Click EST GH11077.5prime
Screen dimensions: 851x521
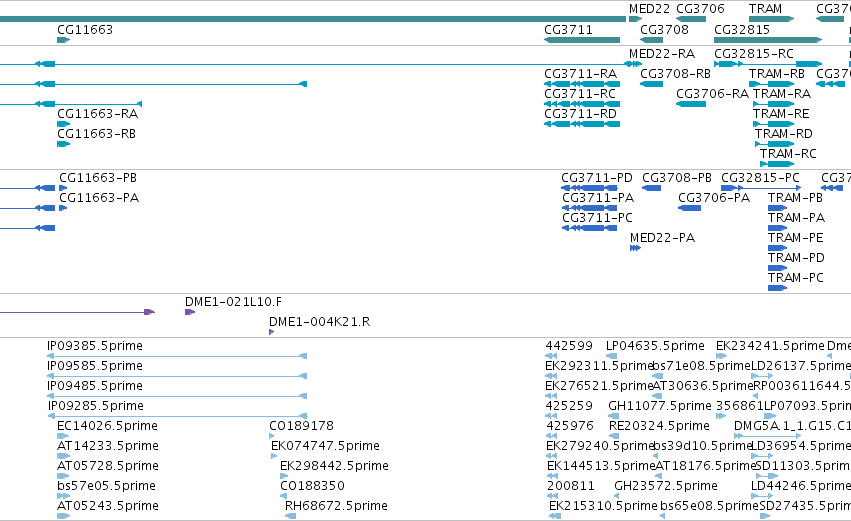[x=660, y=406]
